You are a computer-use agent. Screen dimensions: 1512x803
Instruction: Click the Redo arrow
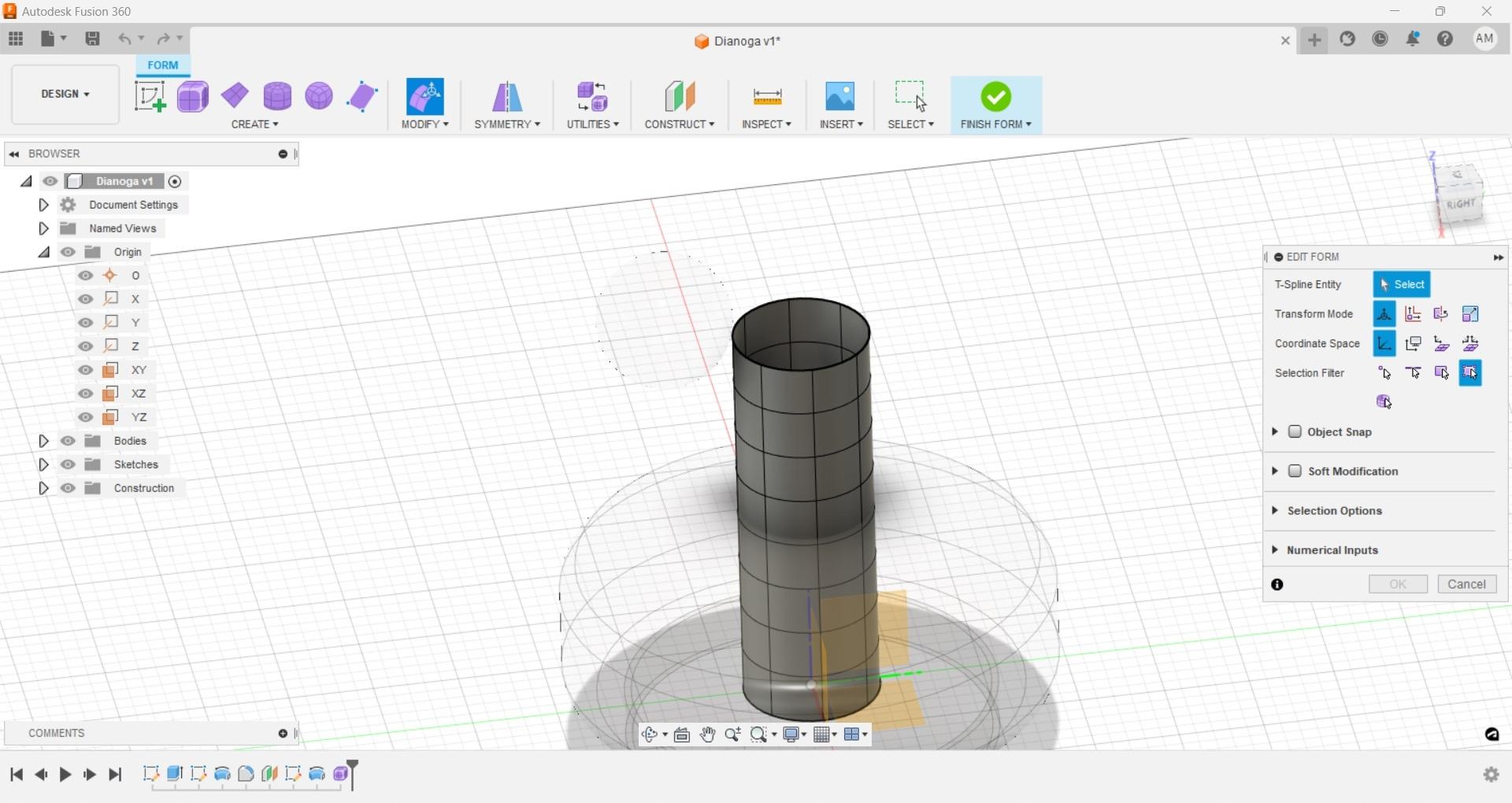164,39
